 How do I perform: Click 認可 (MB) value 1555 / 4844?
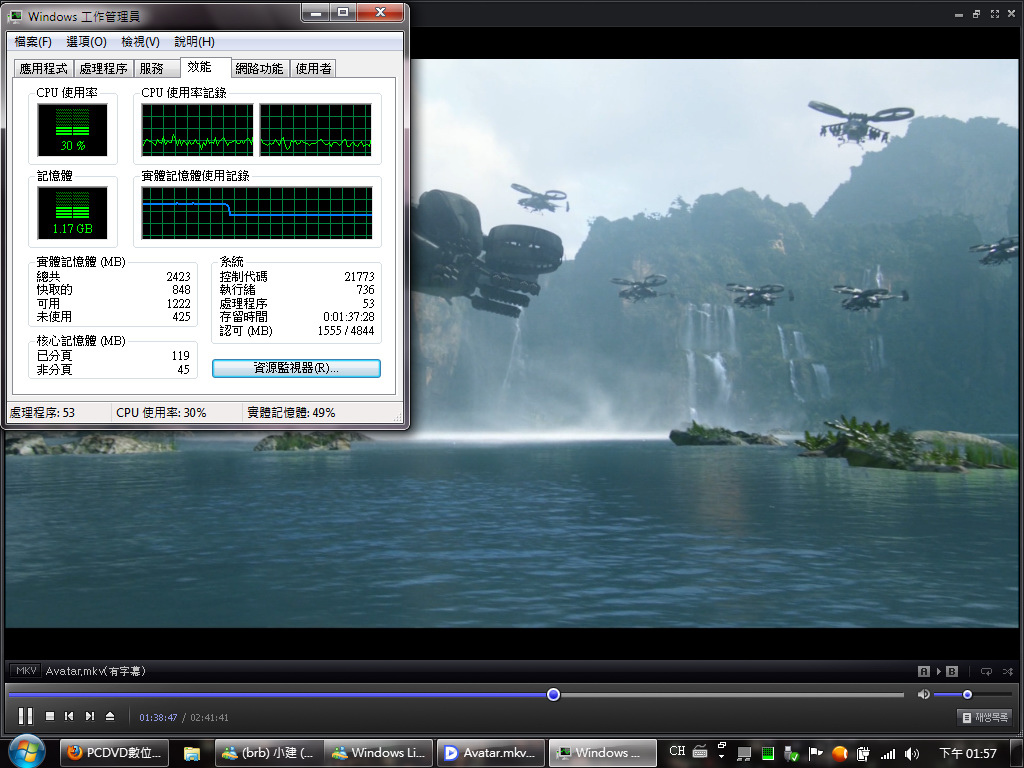pyautogui.click(x=346, y=330)
